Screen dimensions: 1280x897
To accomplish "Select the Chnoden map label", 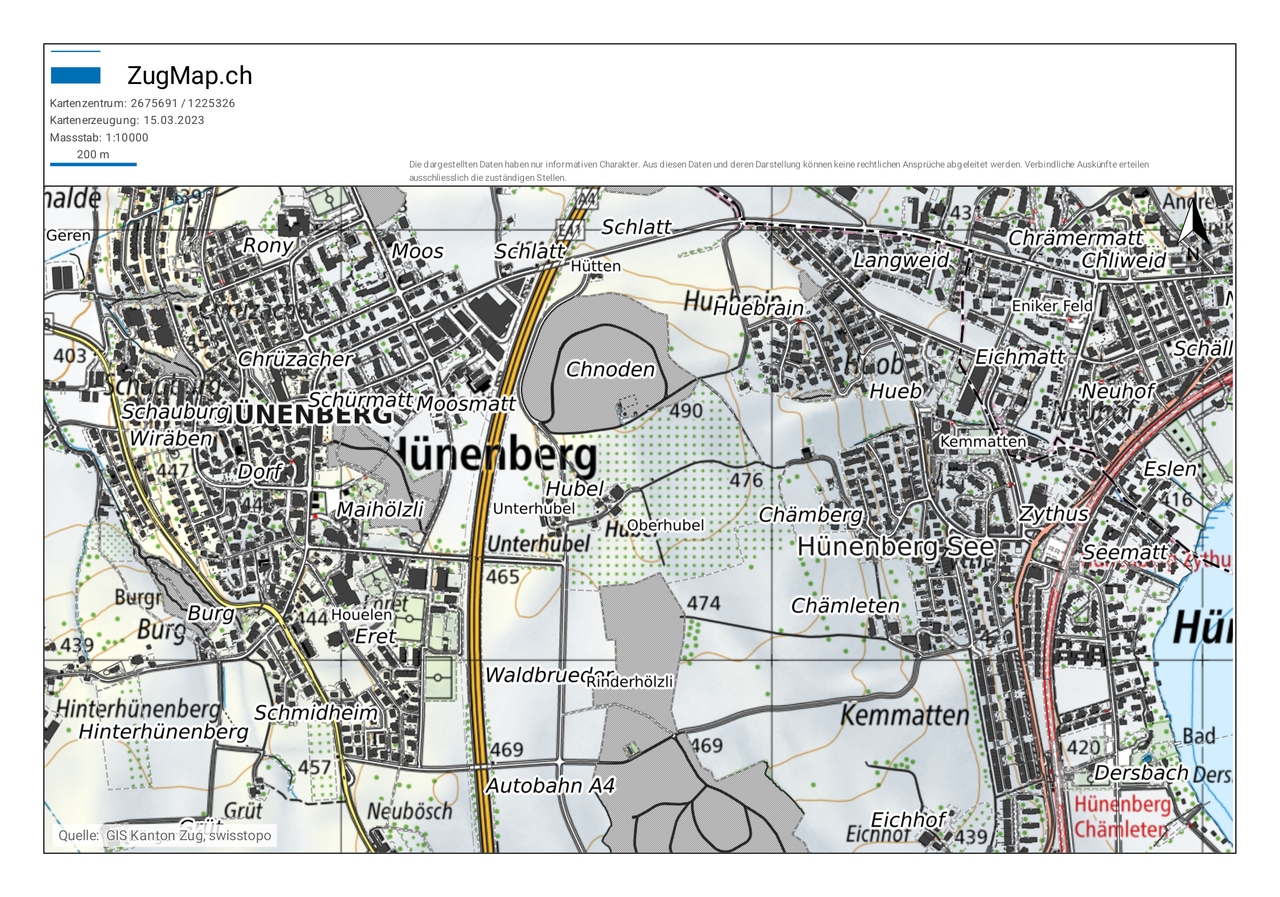I will [610, 370].
